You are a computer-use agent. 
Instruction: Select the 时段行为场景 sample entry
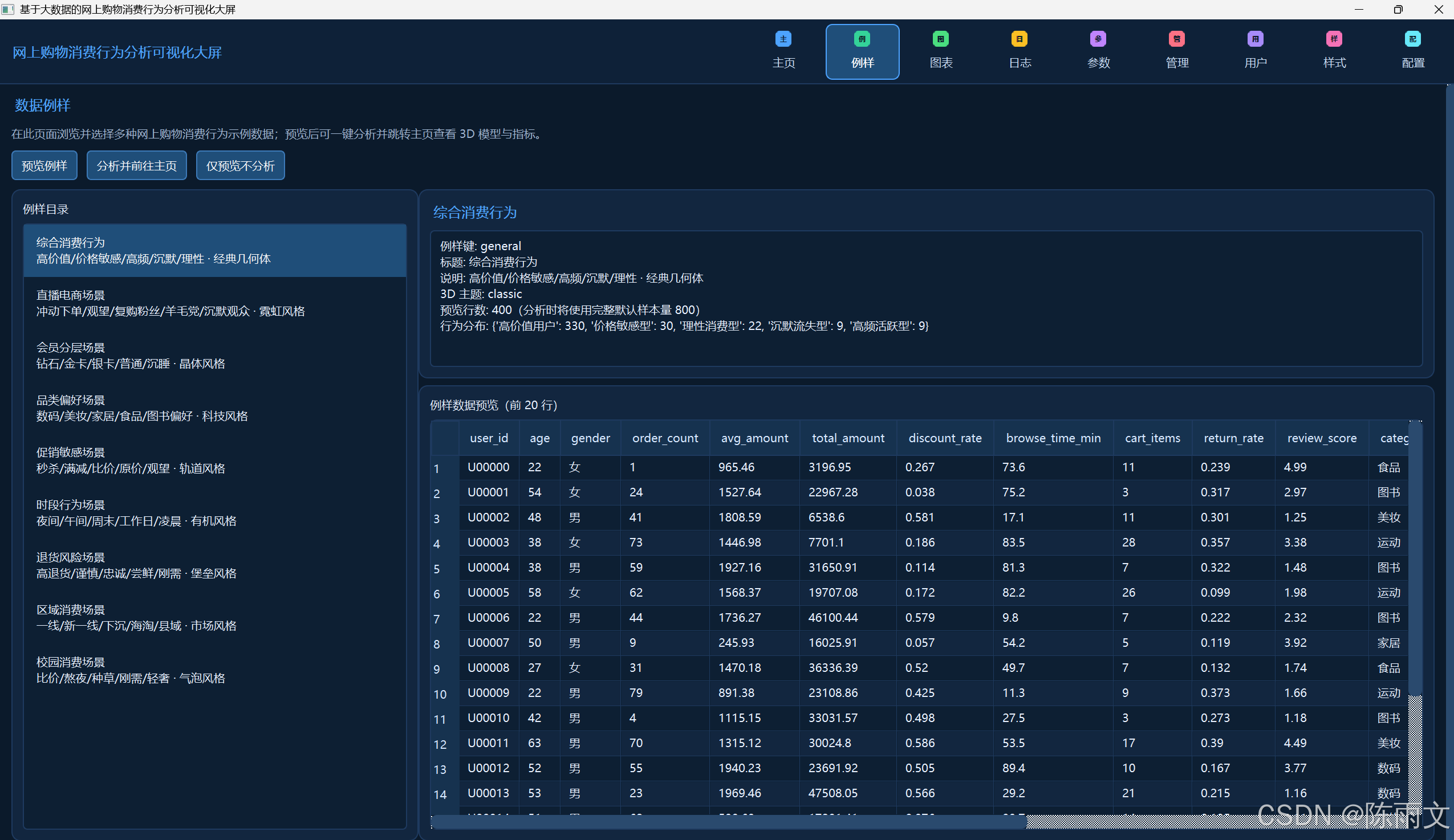coord(214,513)
